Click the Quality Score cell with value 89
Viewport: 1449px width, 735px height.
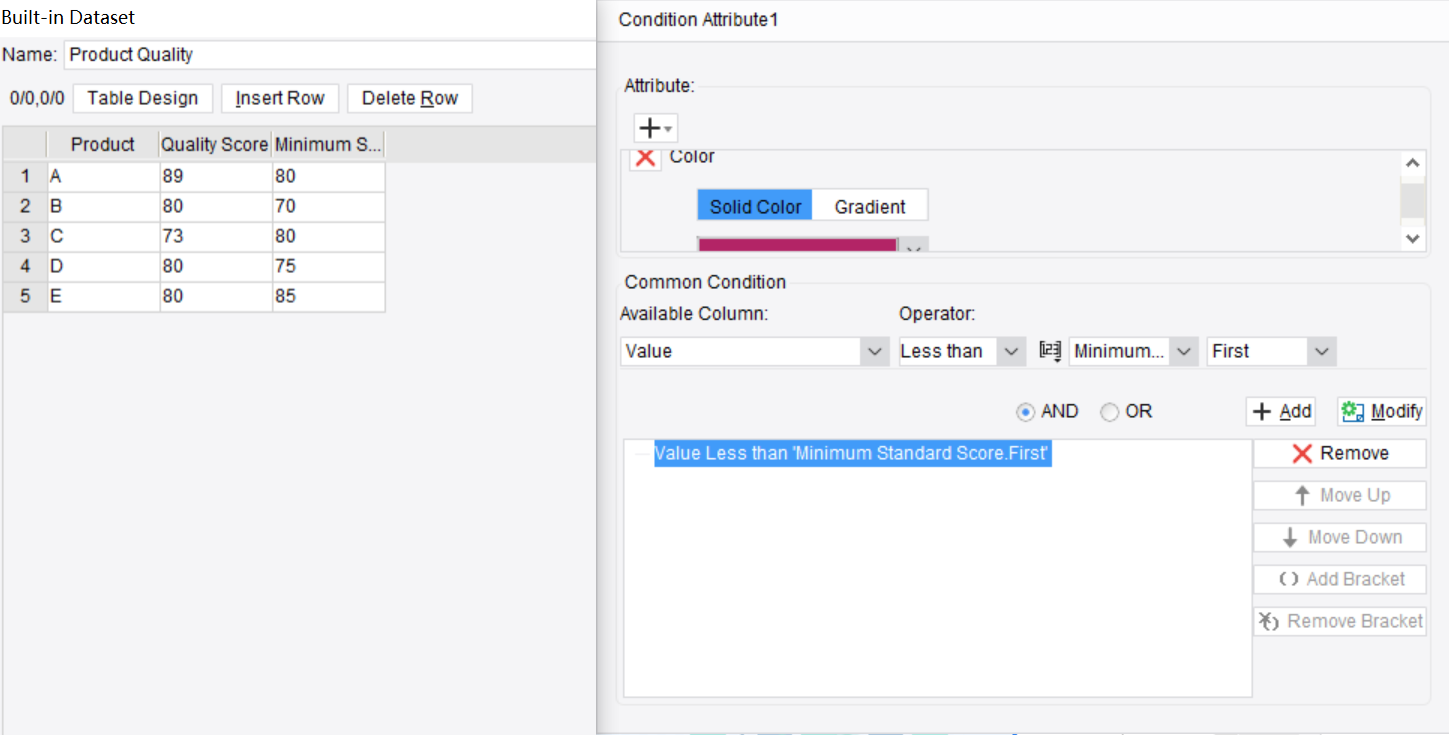[216, 176]
